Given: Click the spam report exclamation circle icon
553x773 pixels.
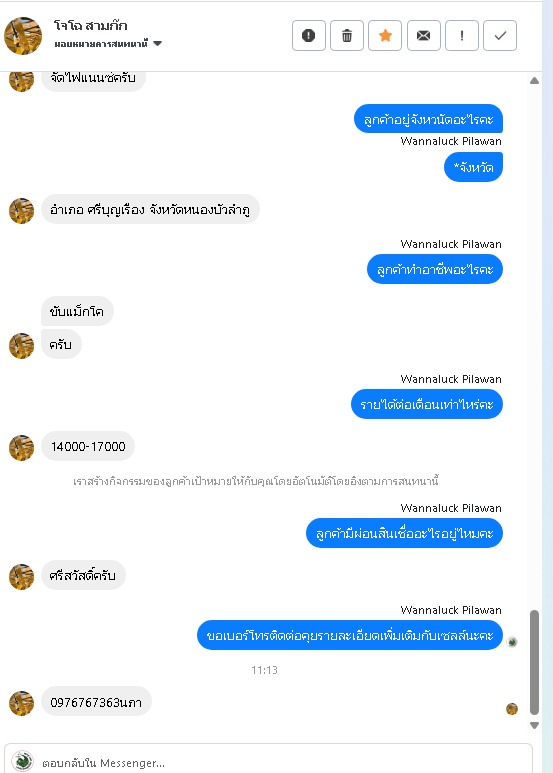Looking at the screenshot, I should 309,35.
